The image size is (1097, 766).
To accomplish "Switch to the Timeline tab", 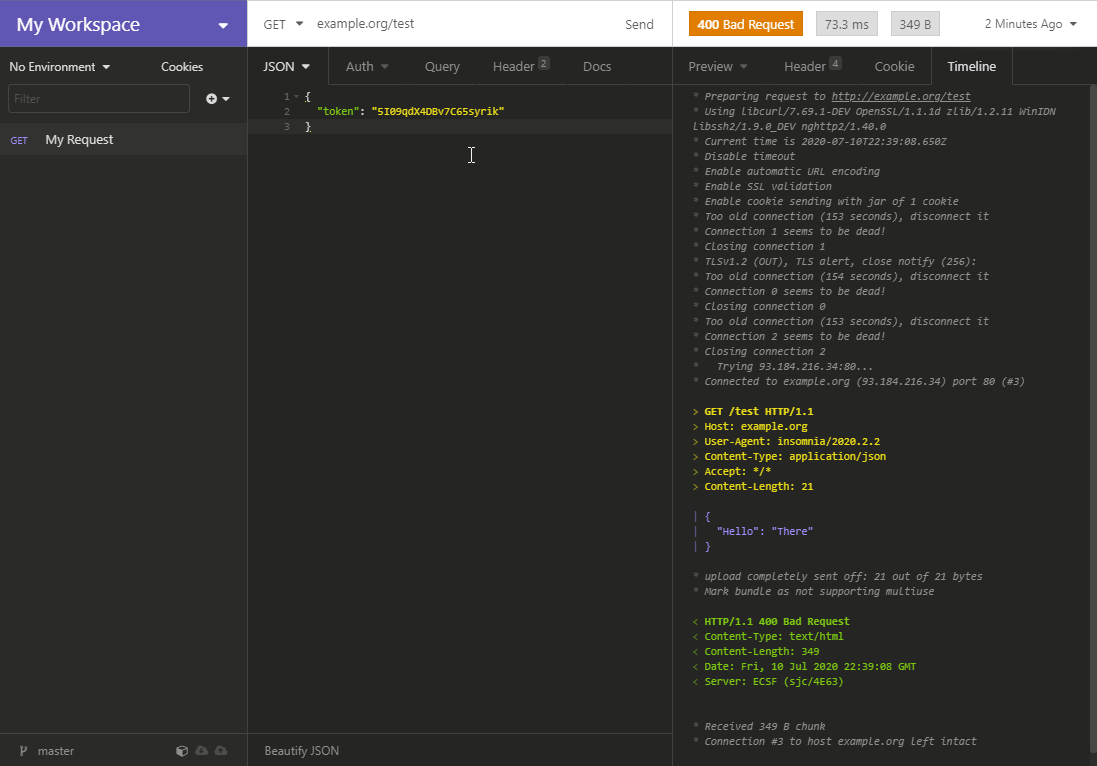I will tap(970, 66).
